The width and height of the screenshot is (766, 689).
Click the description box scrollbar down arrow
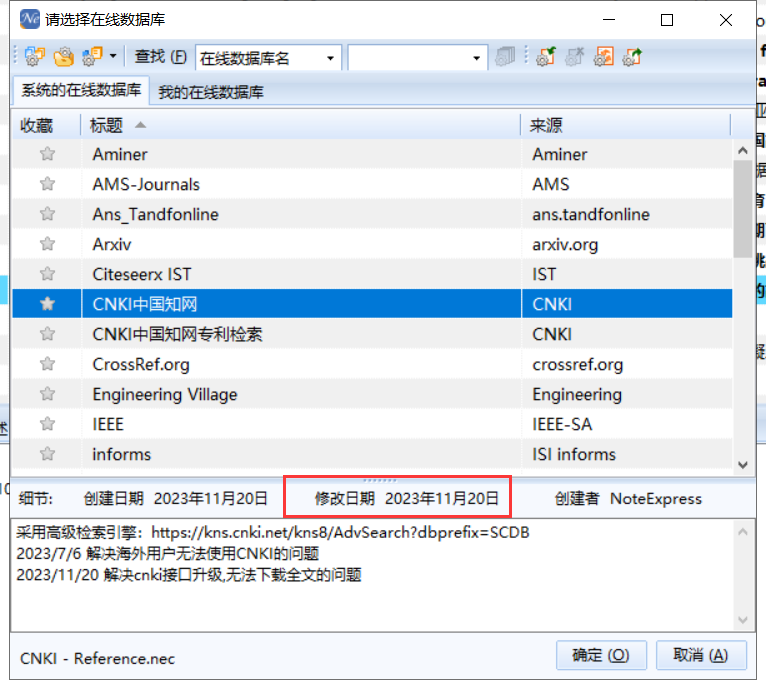(x=743, y=620)
